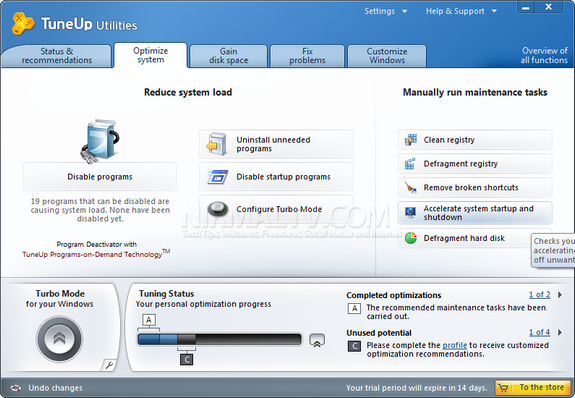Click the Undo changes link
Screen dimensions: 575x398
tap(55, 388)
